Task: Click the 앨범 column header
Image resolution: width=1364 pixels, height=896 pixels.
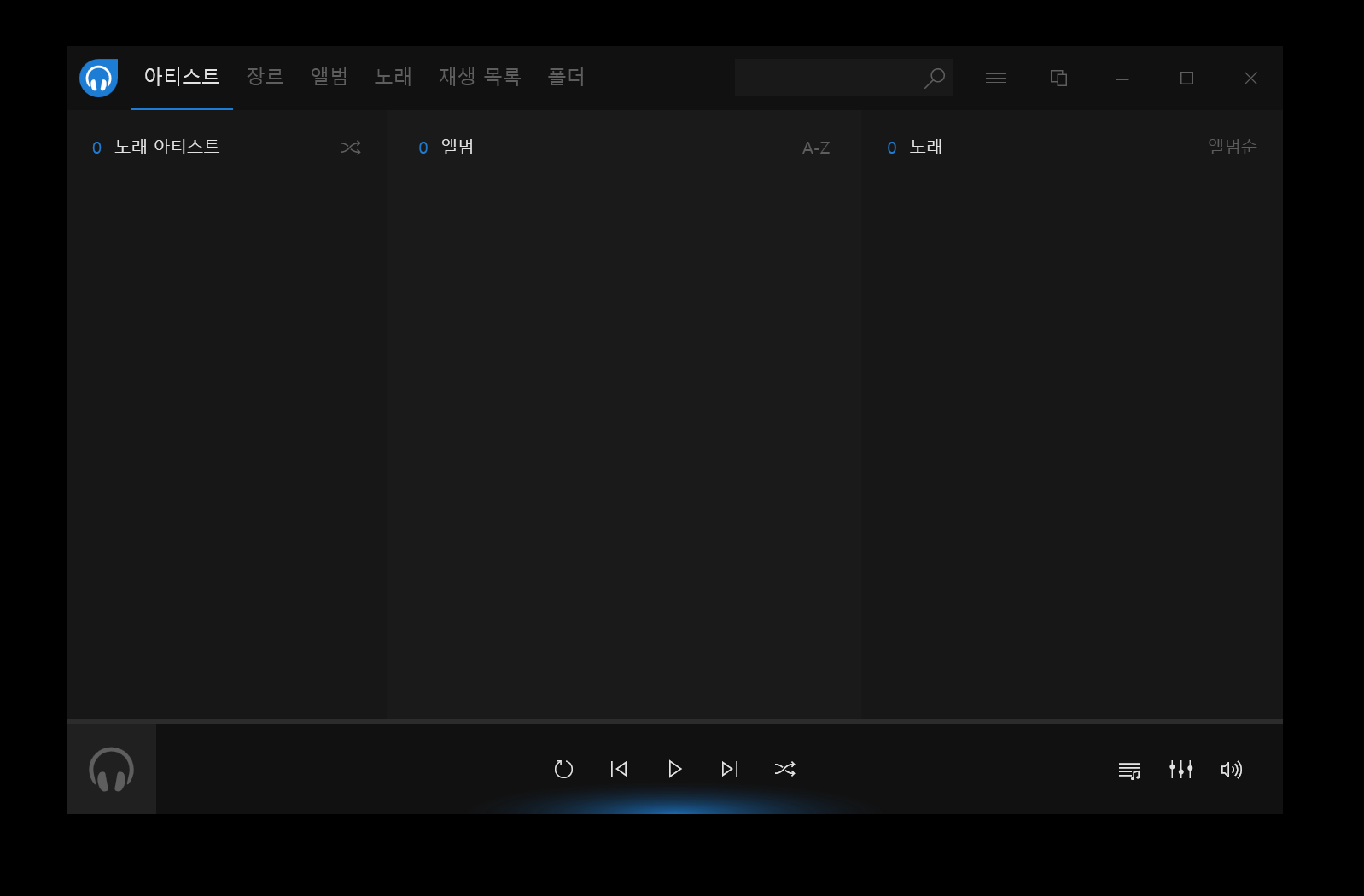Action: tap(458, 147)
